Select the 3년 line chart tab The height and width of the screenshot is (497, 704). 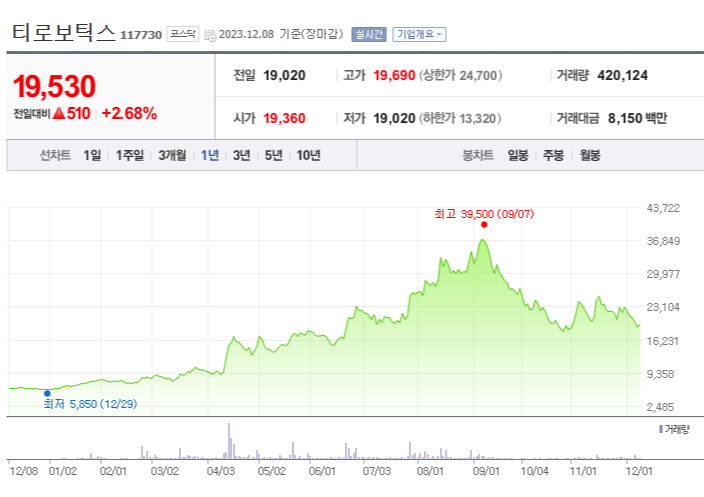[241, 155]
